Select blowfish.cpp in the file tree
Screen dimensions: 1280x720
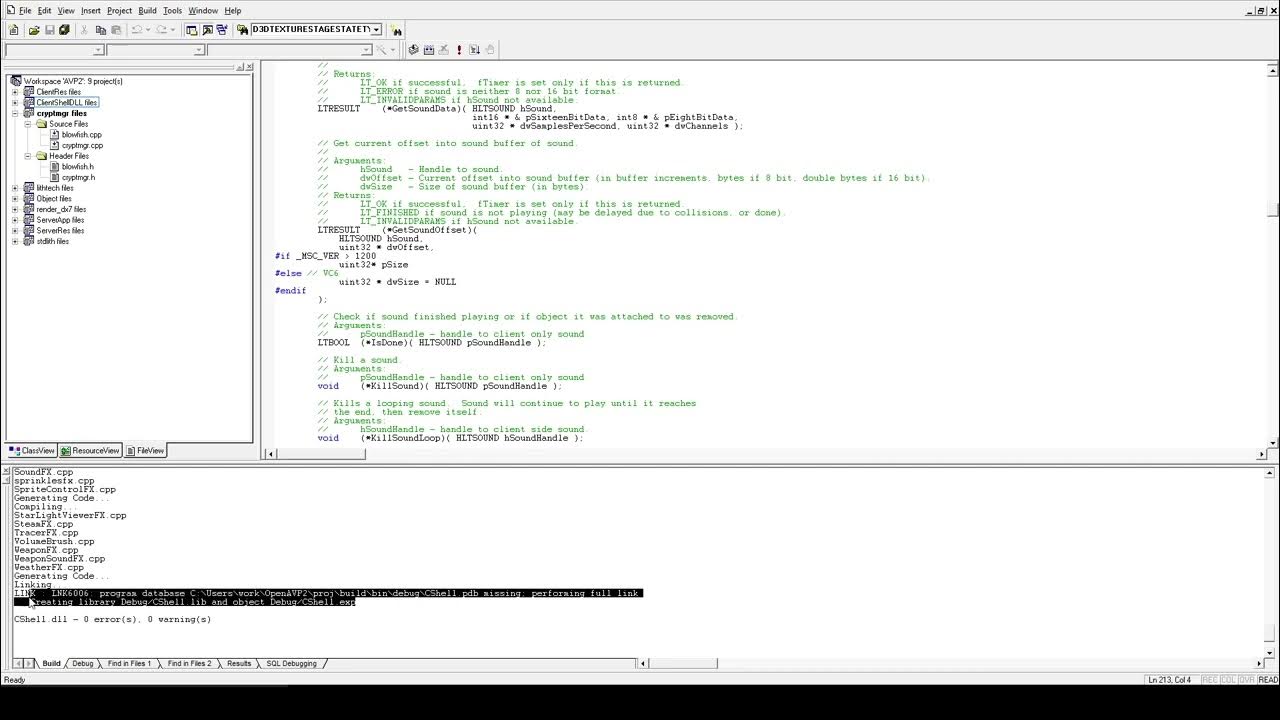coord(81,134)
